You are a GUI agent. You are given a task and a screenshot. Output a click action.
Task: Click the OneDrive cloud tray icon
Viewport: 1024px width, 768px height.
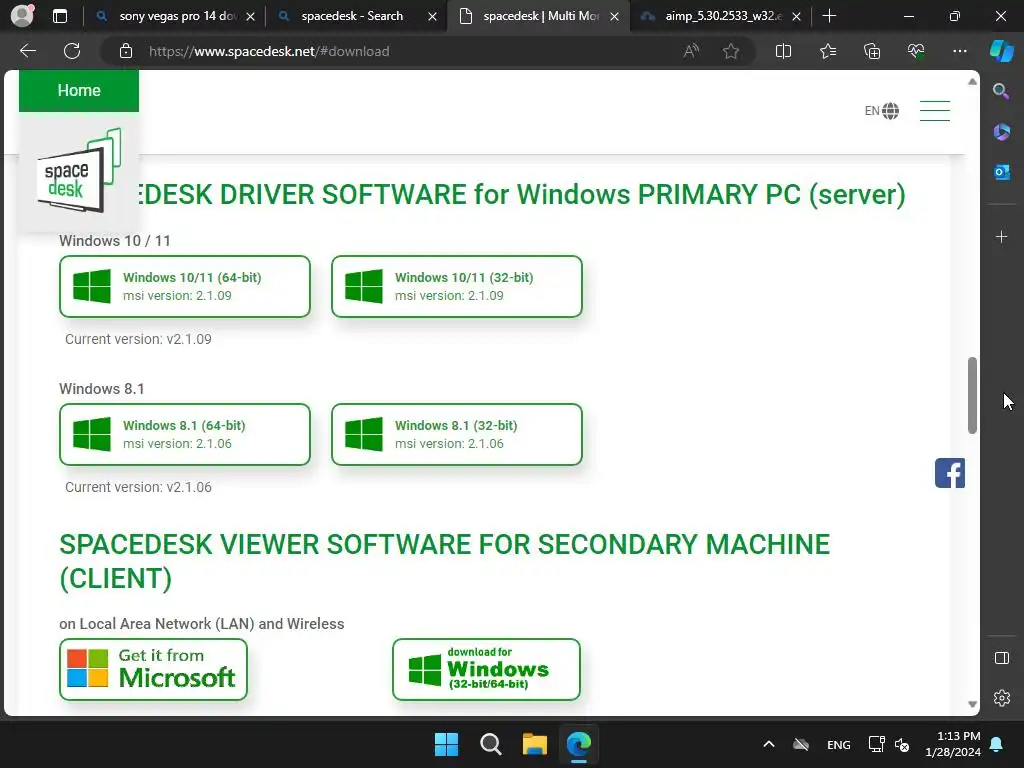click(801, 744)
